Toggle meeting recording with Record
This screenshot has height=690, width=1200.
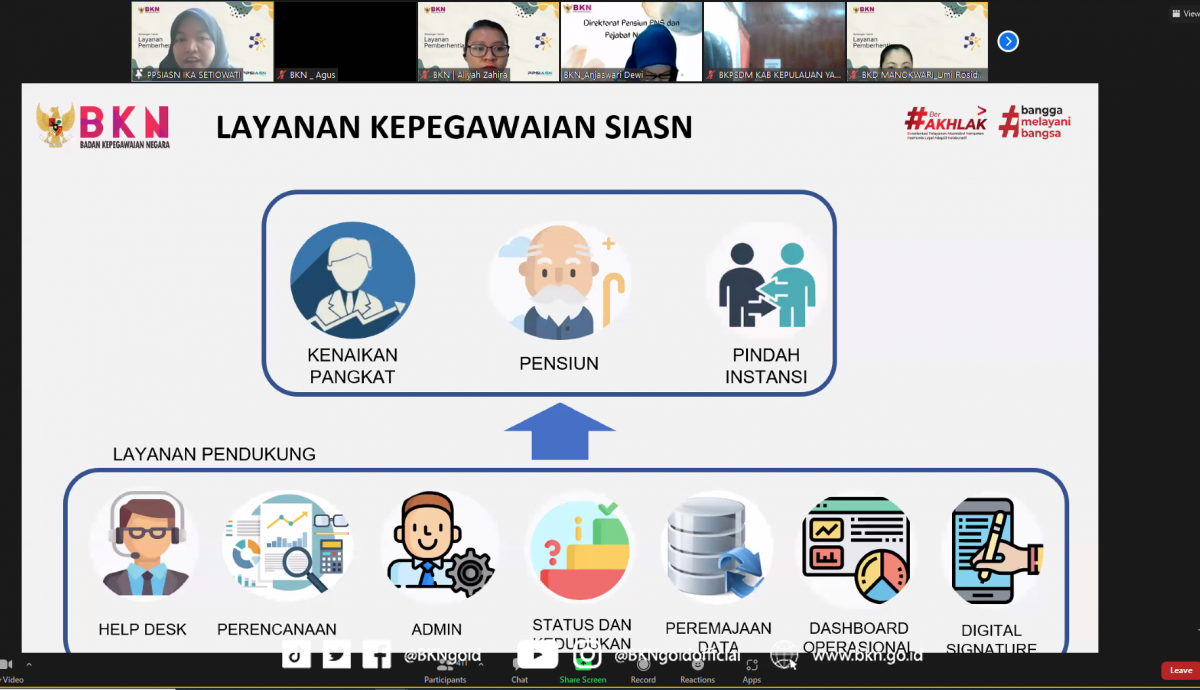click(x=643, y=669)
